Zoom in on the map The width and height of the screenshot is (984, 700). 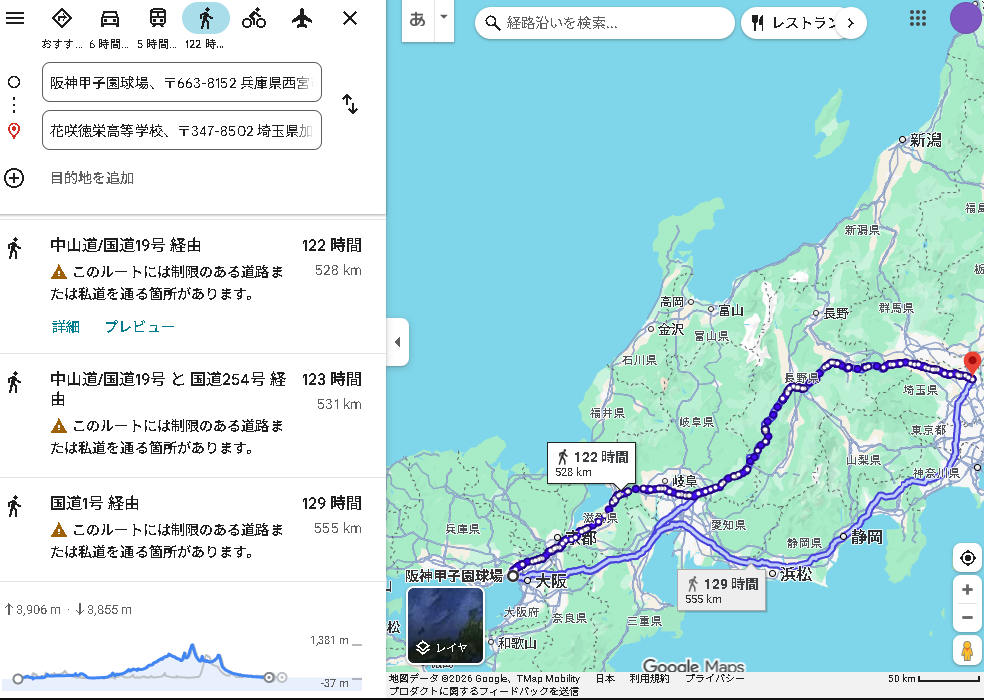click(x=967, y=590)
